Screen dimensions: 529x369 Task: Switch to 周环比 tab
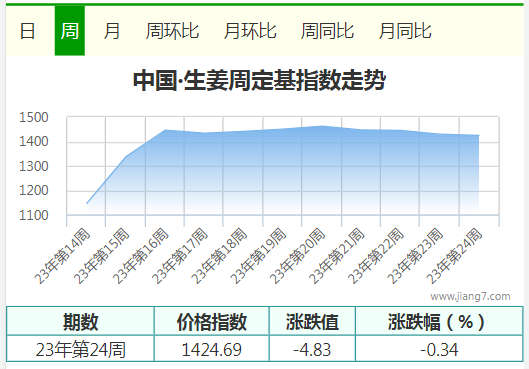click(x=172, y=31)
